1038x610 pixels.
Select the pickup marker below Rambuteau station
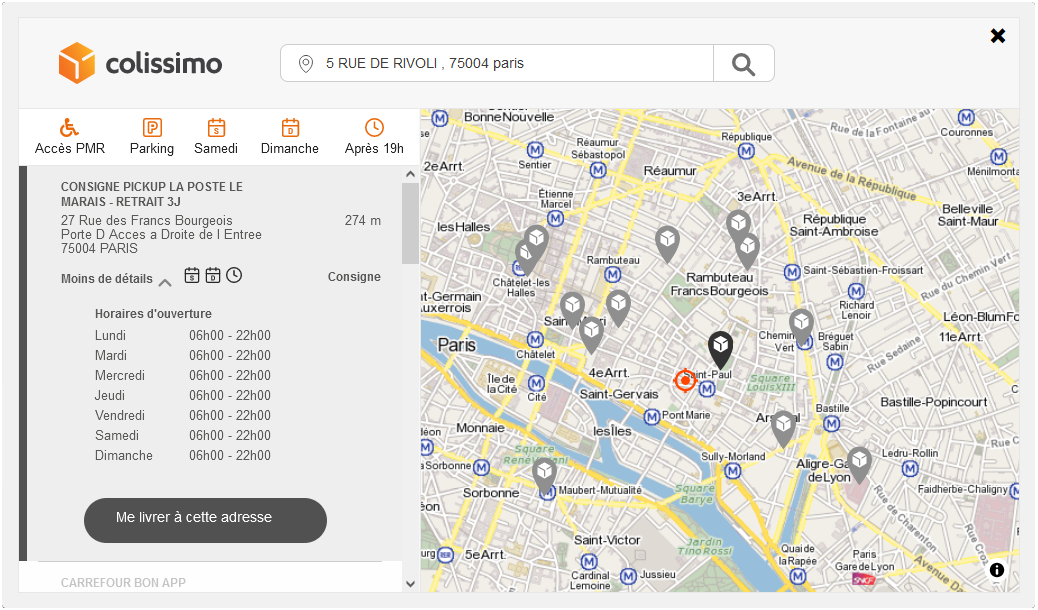tap(618, 307)
